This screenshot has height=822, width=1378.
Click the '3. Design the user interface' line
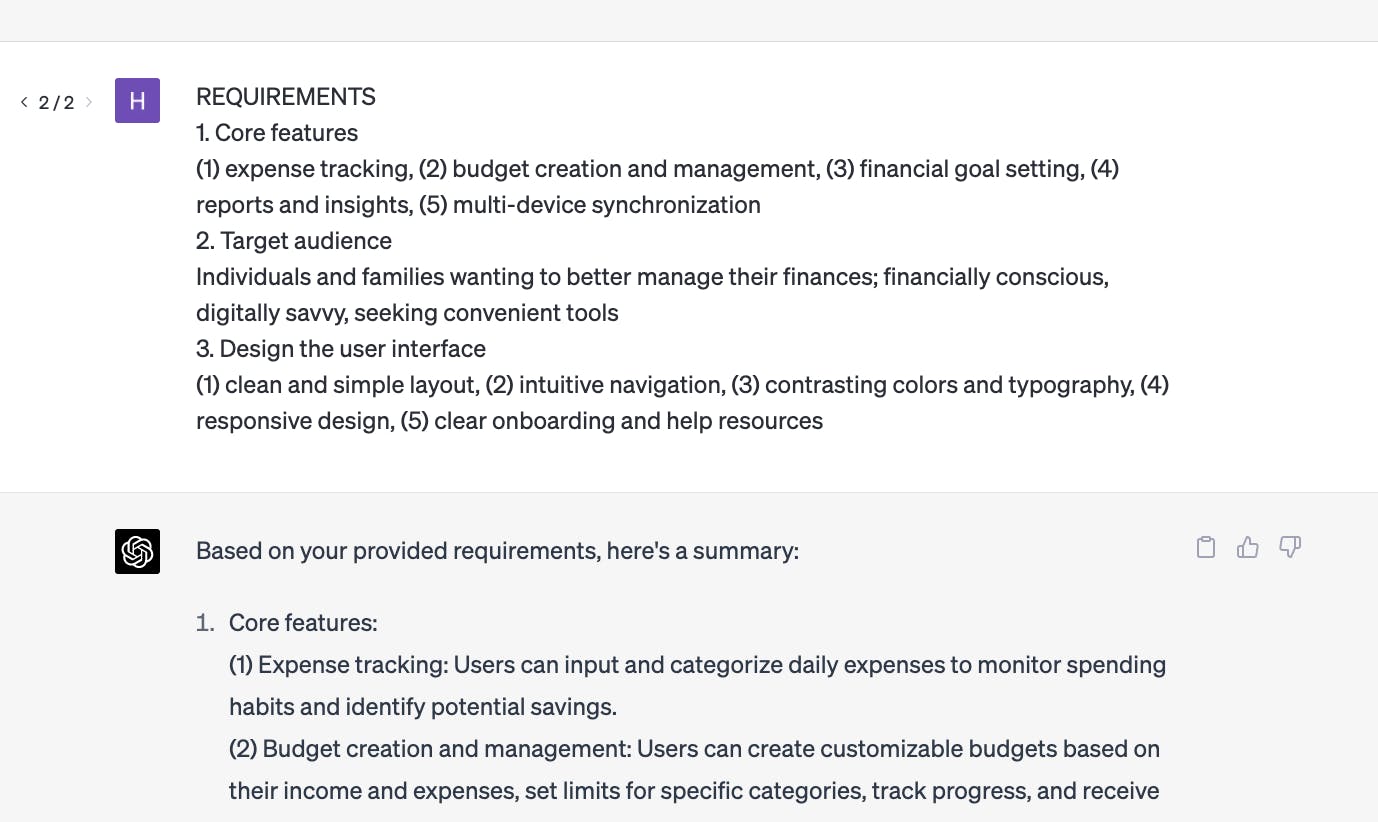341,349
